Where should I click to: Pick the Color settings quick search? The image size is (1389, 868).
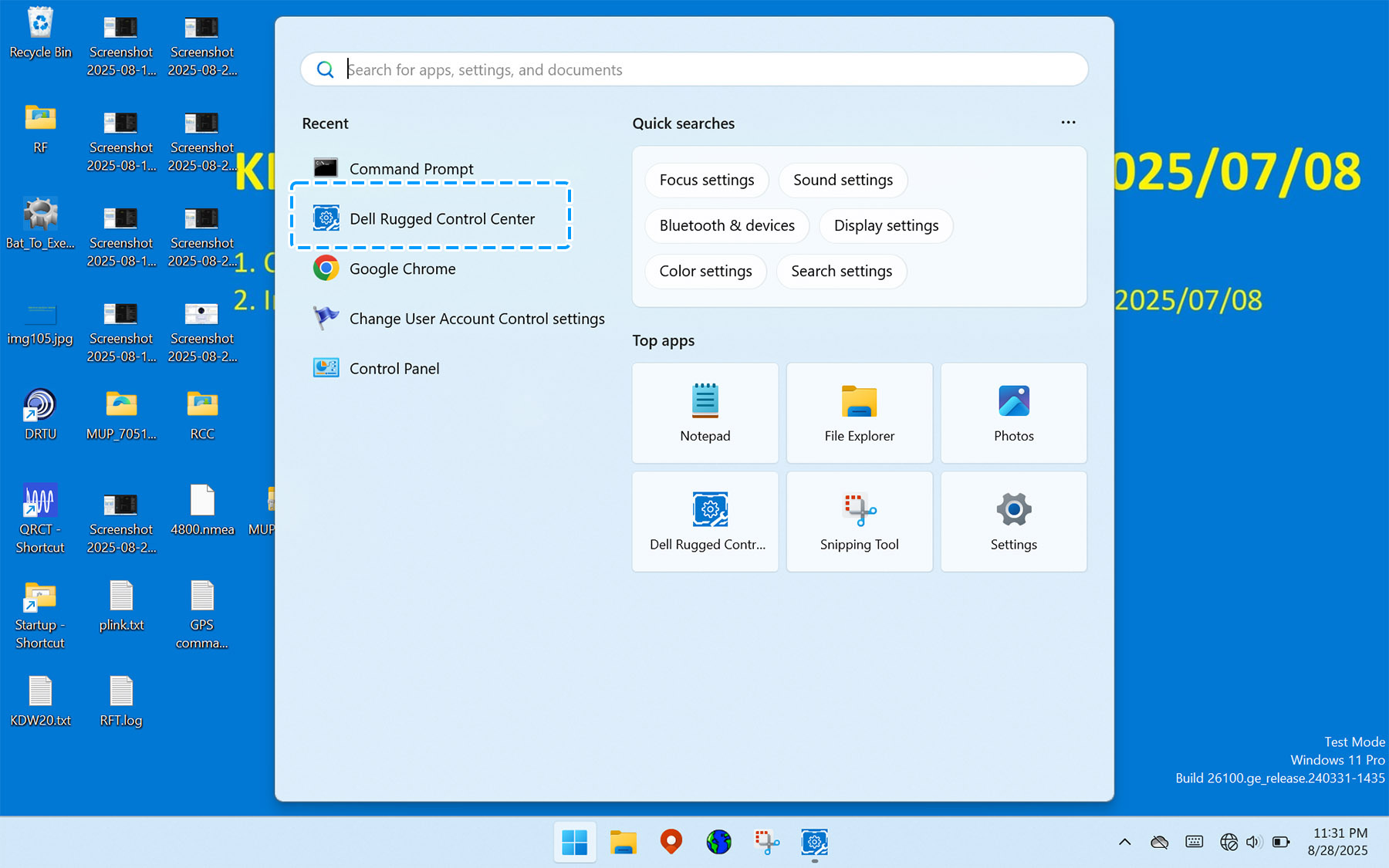[705, 271]
